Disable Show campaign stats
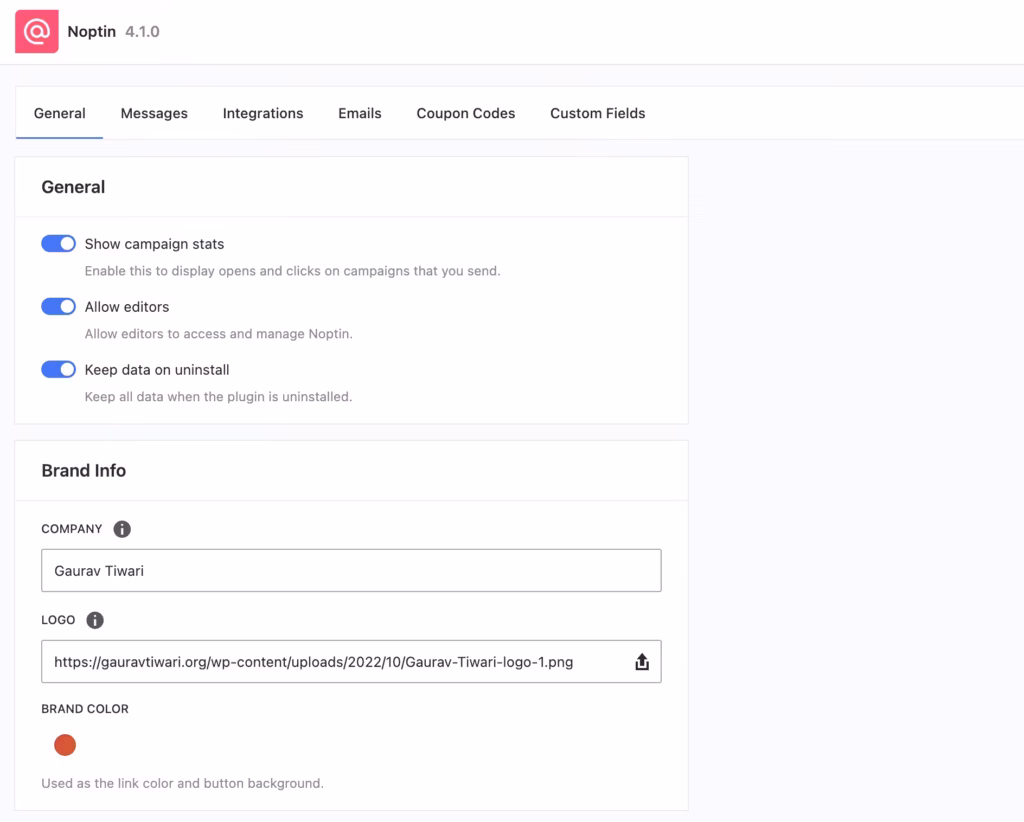The image size is (1024, 822). (58, 243)
